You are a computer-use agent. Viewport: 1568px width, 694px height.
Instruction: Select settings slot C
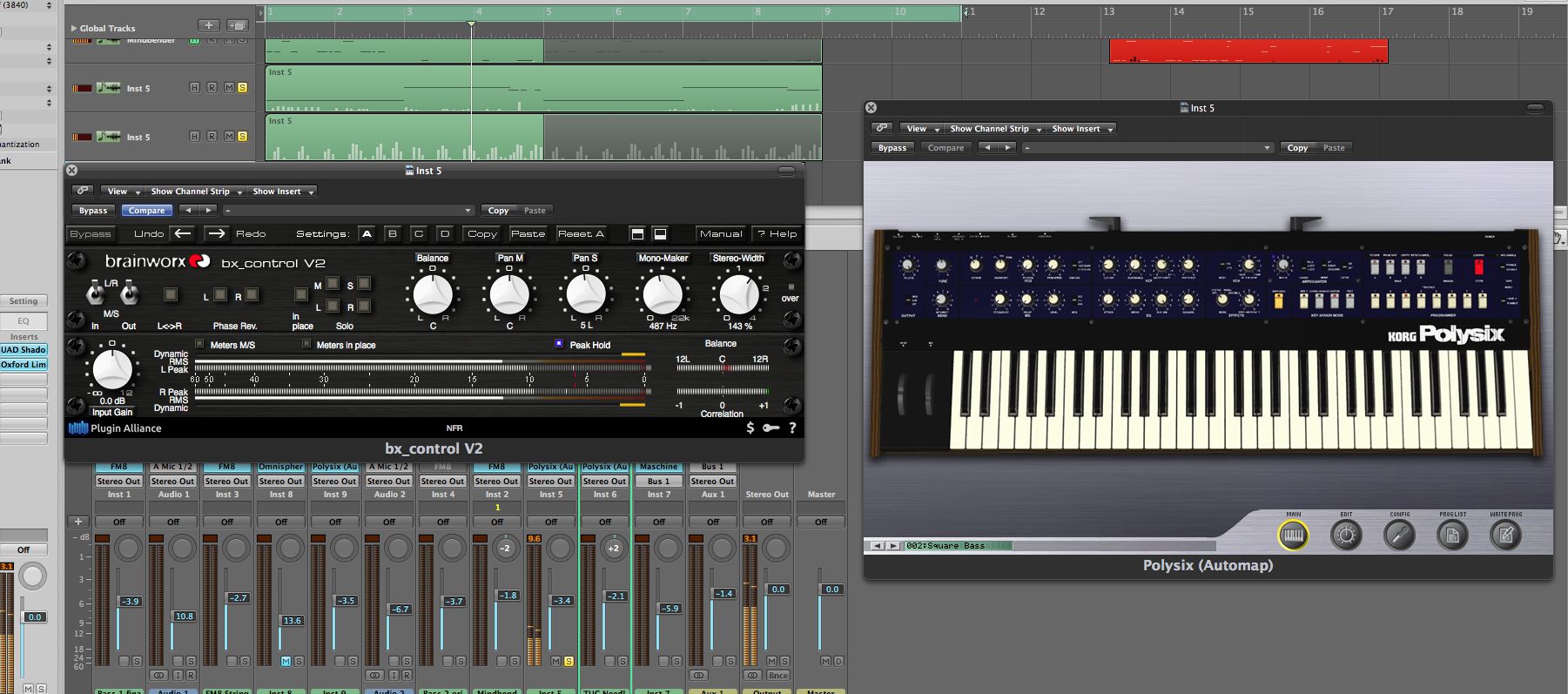(419, 233)
